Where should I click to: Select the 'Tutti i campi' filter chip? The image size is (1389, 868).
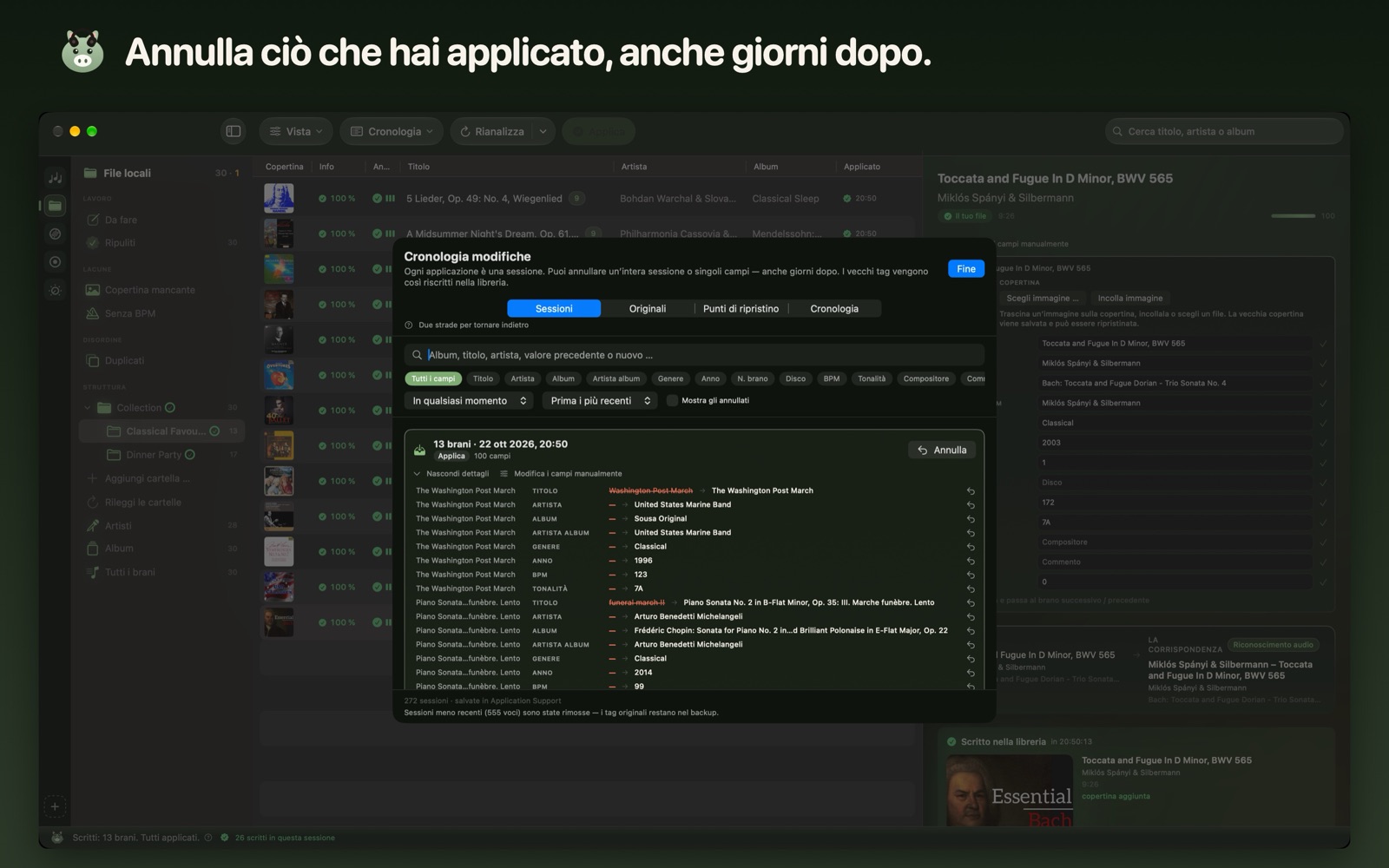433,378
